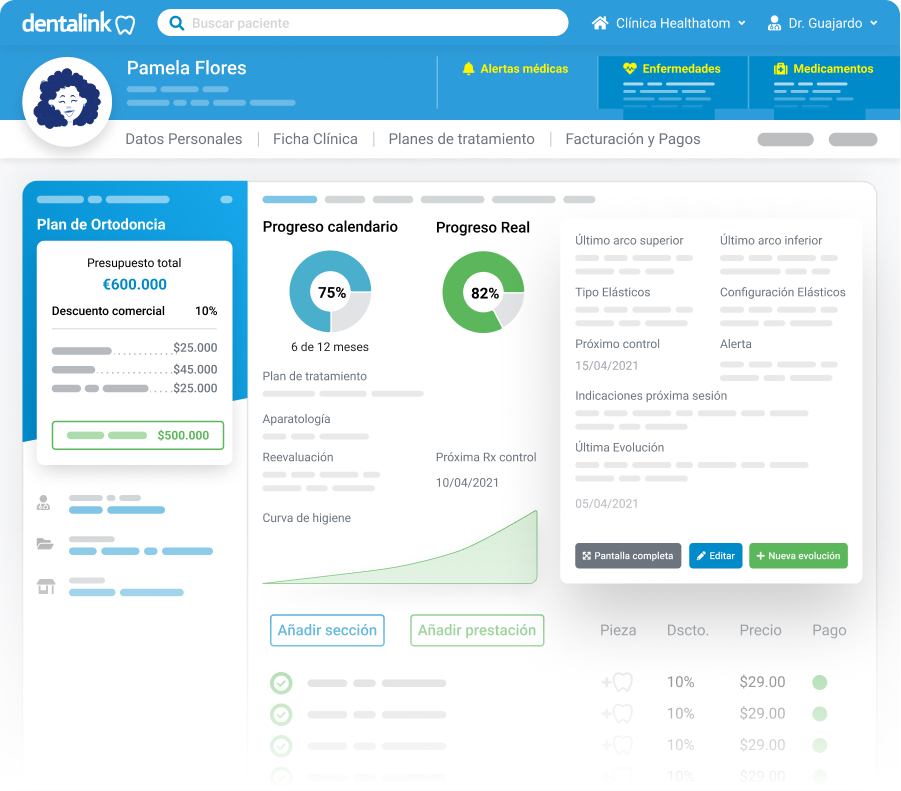The width and height of the screenshot is (901, 791).
Task: Click the Pantalla completa button
Action: click(628, 555)
